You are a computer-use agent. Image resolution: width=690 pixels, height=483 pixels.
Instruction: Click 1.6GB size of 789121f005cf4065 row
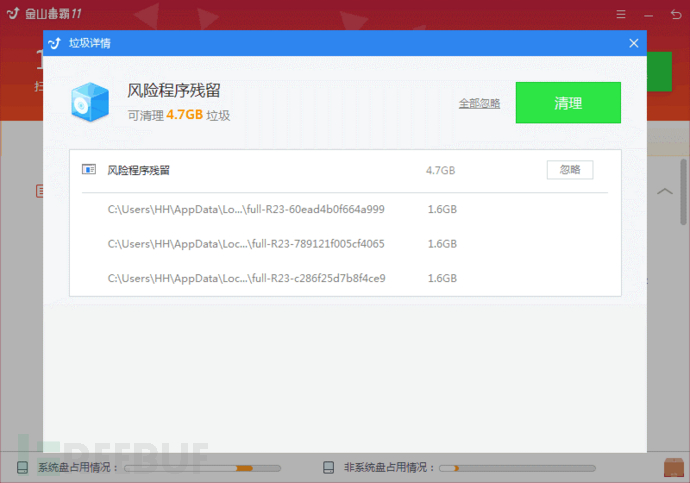coord(442,244)
